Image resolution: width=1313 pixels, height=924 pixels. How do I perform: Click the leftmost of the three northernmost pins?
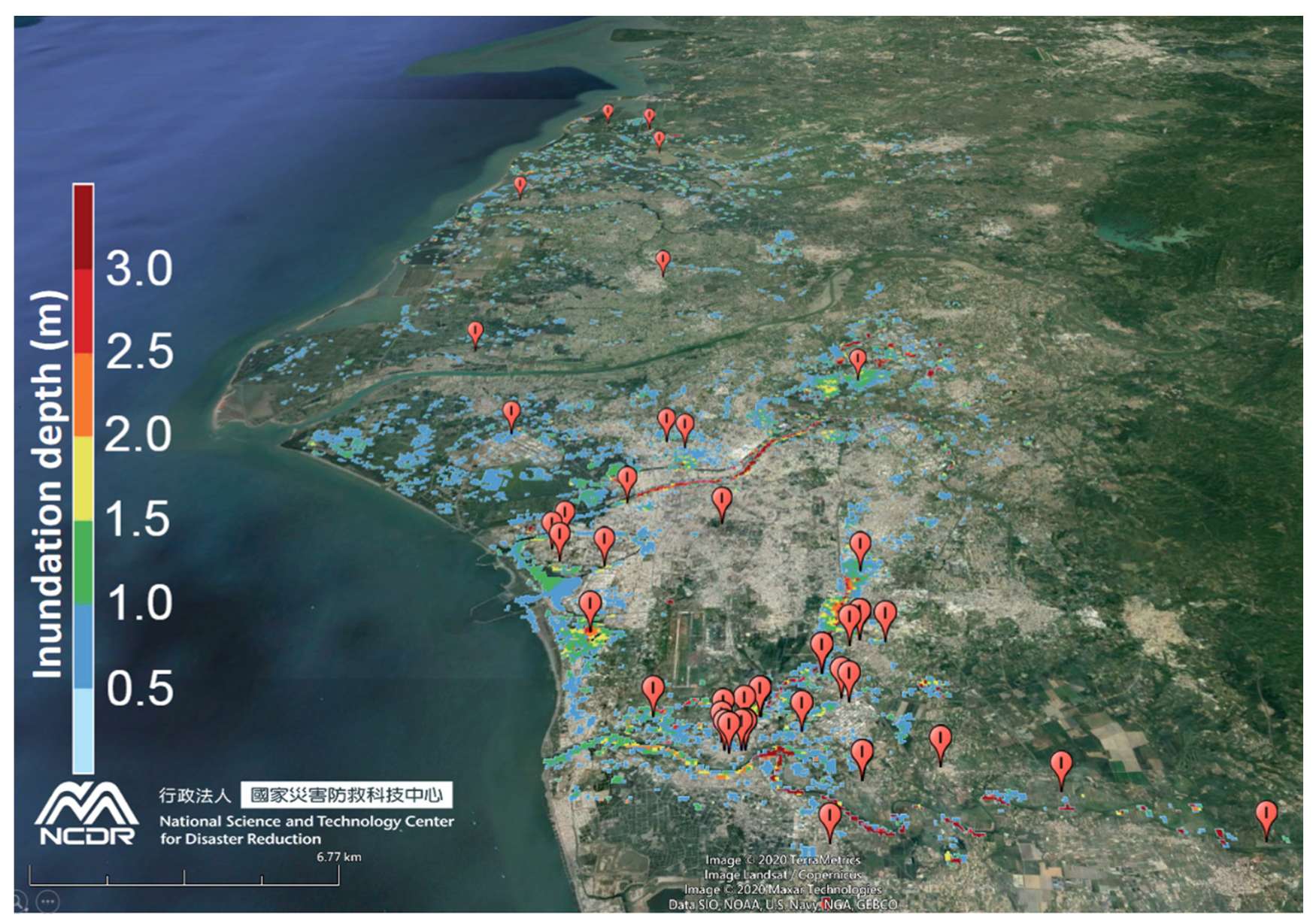pyautogui.click(x=608, y=114)
